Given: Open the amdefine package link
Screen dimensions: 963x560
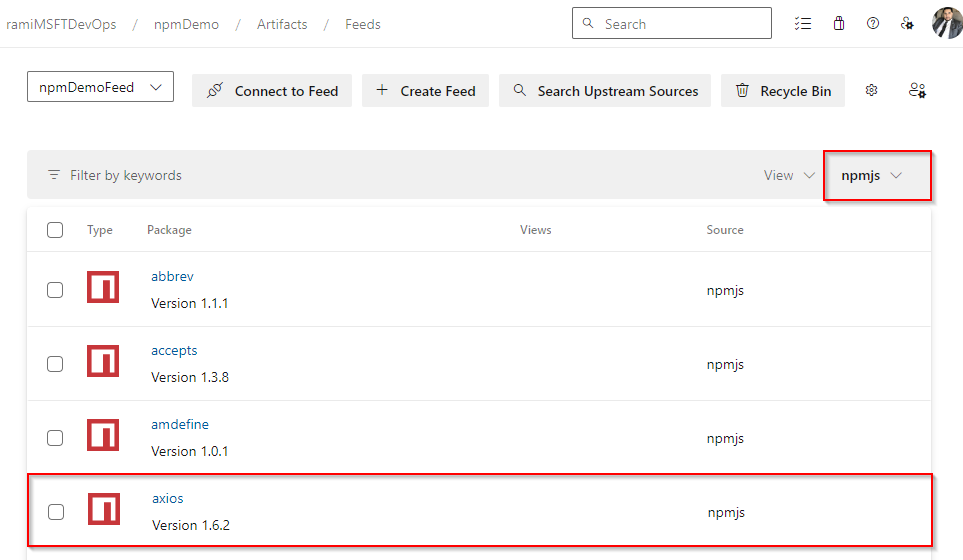Looking at the screenshot, I should click(180, 425).
